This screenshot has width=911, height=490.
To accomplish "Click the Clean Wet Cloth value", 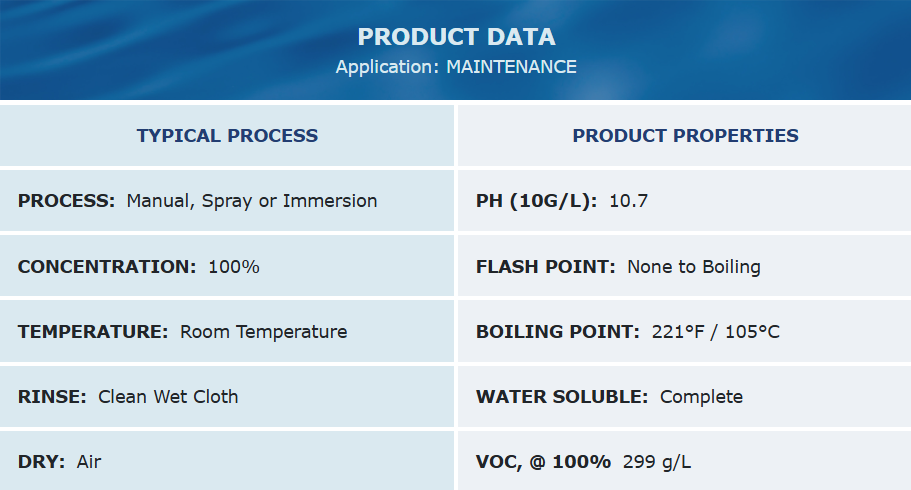I will tap(168, 397).
